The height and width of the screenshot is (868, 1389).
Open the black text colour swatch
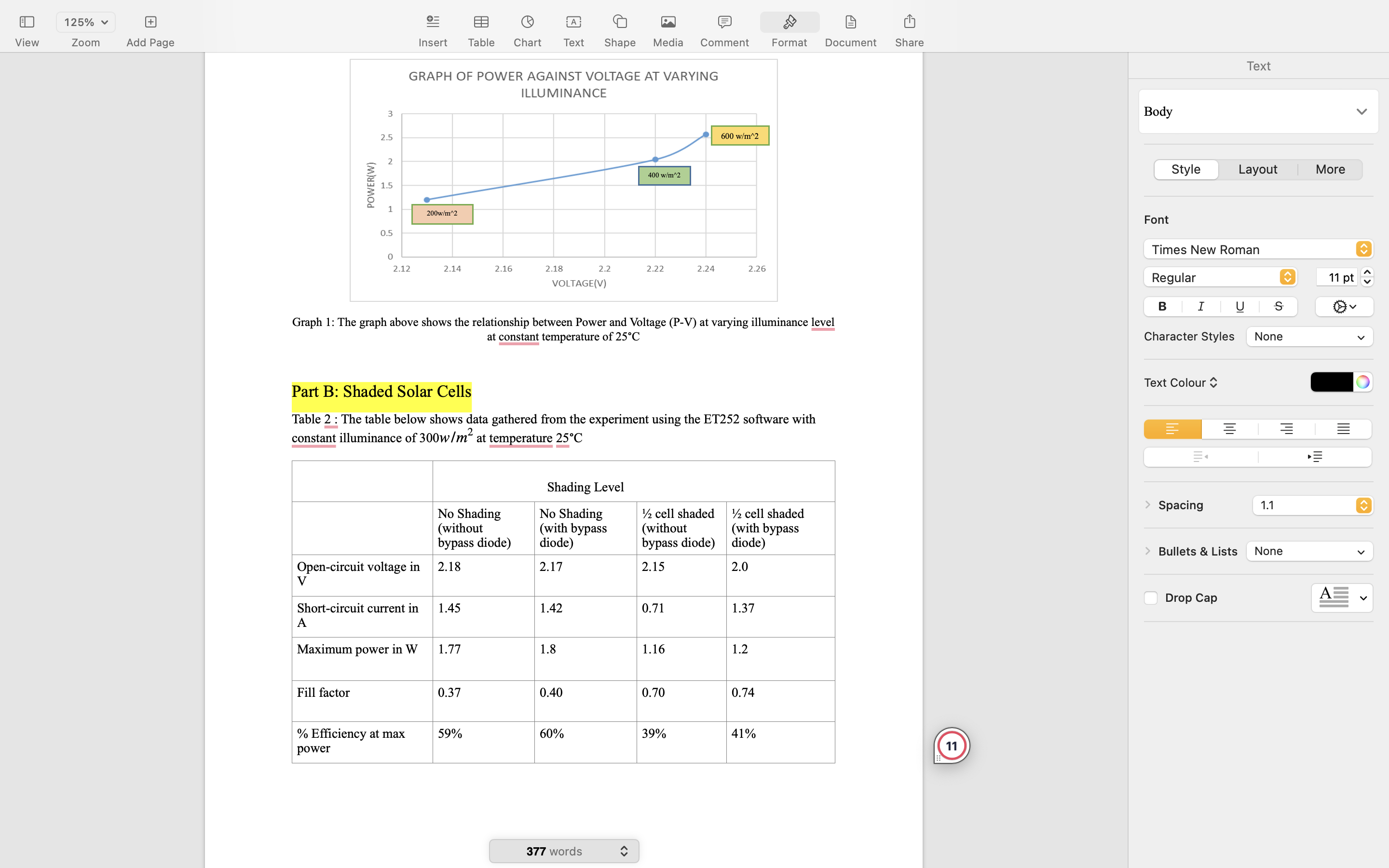click(1331, 382)
